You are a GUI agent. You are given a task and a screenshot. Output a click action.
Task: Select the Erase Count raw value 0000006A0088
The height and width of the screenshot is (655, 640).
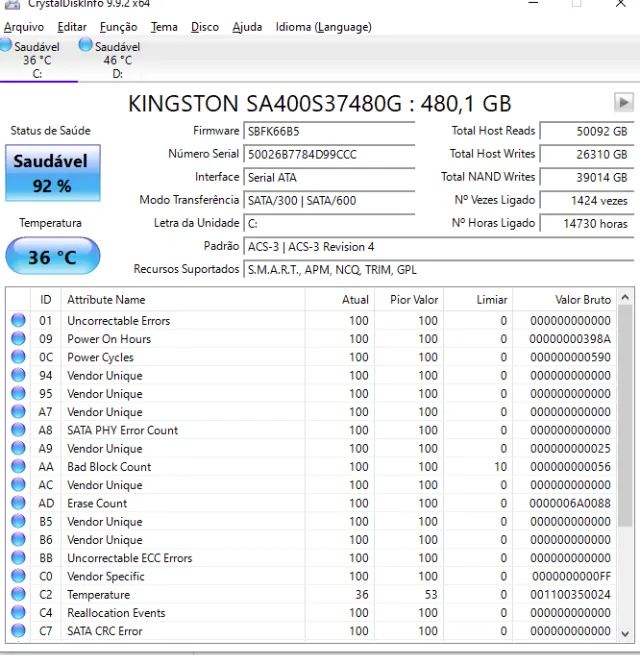pos(570,503)
